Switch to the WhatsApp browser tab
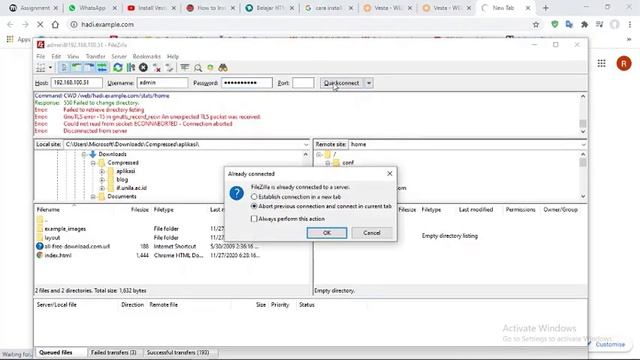 click(x=93, y=8)
